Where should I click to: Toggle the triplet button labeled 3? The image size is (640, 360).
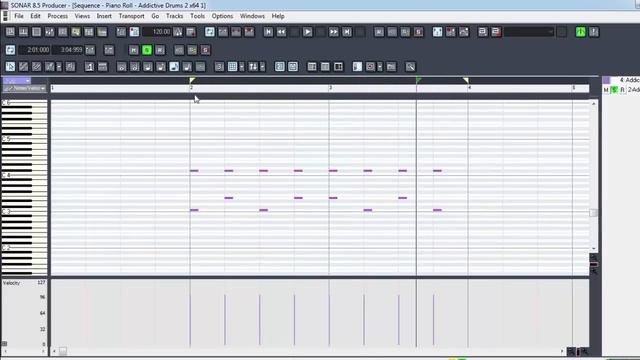click(x=219, y=67)
